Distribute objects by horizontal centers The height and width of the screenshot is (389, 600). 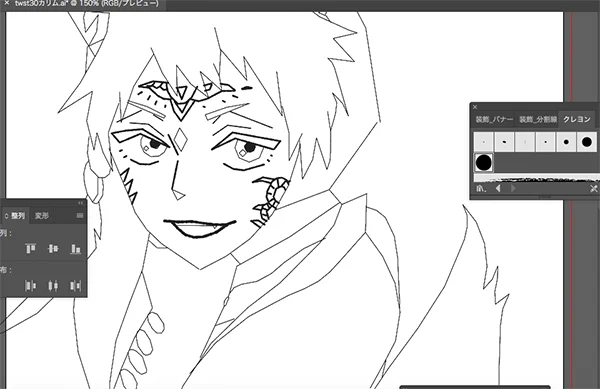coord(53,285)
